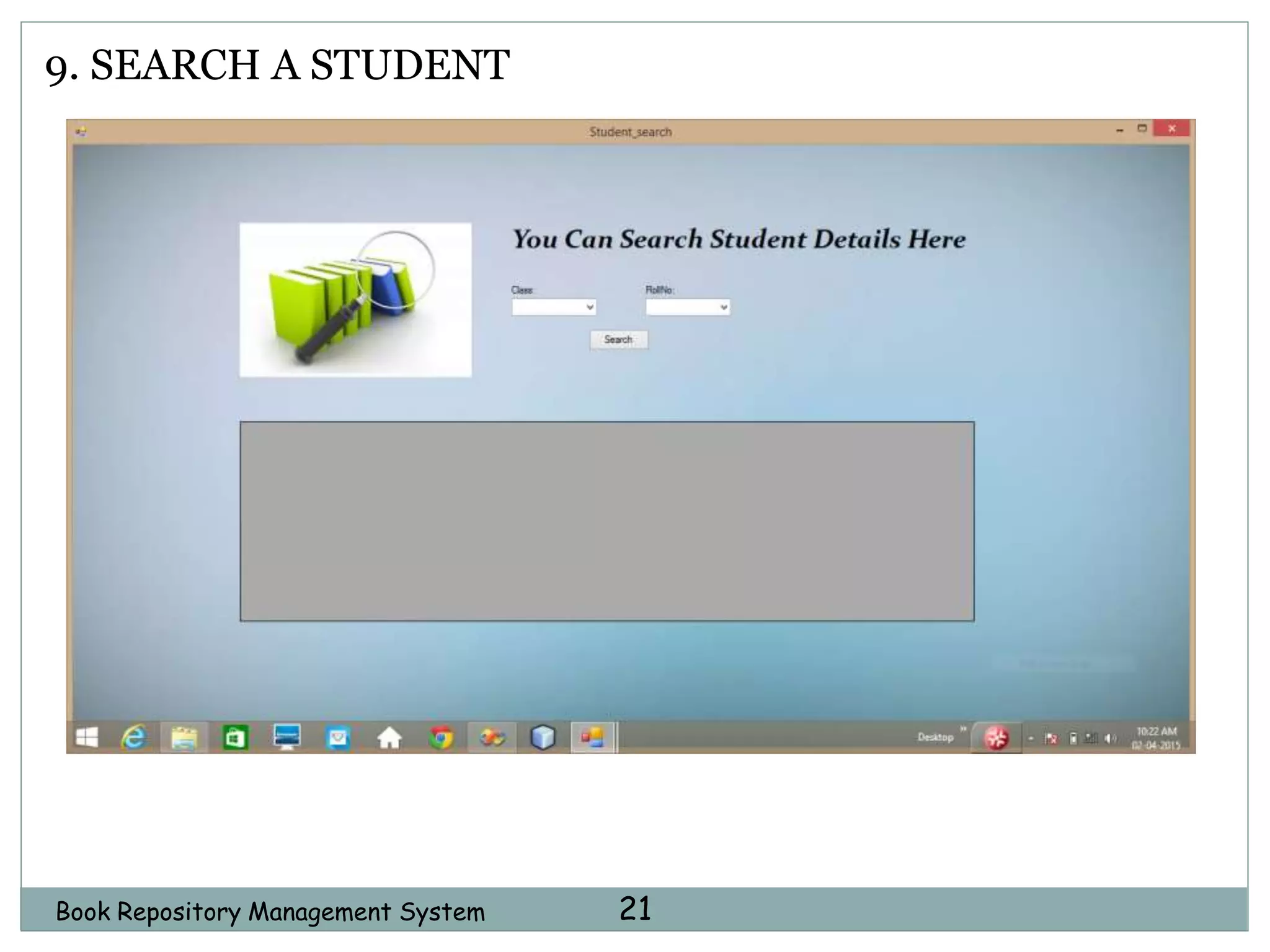1270x952 pixels.
Task: Open the network signal tray icon
Action: (1091, 738)
